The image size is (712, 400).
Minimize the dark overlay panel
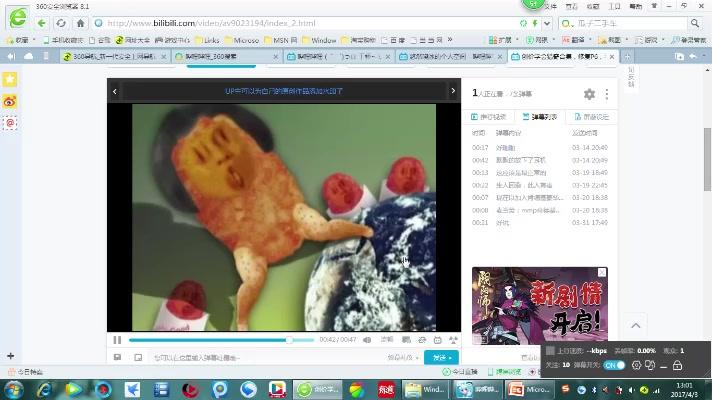(x=663, y=365)
